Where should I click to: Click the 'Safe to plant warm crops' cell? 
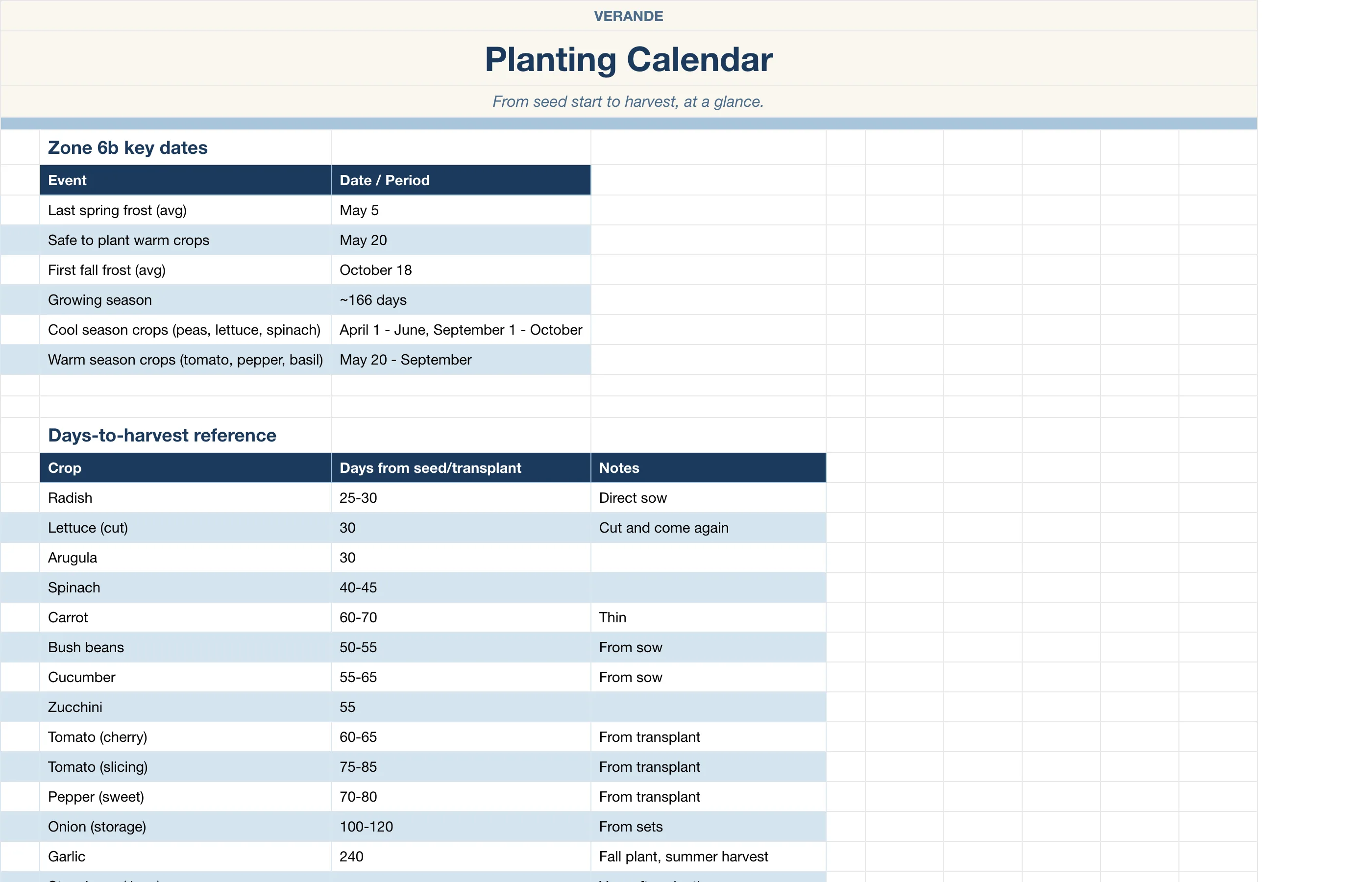185,240
